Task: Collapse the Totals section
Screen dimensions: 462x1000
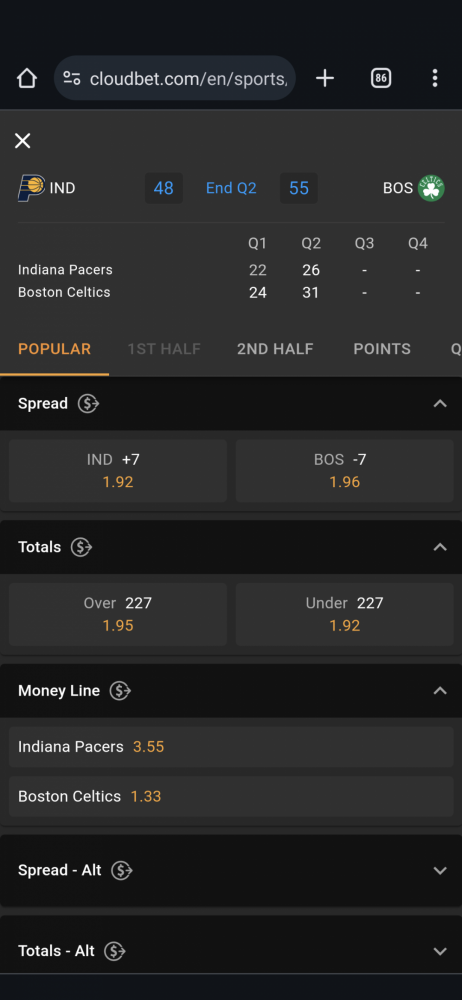Action: tap(440, 547)
